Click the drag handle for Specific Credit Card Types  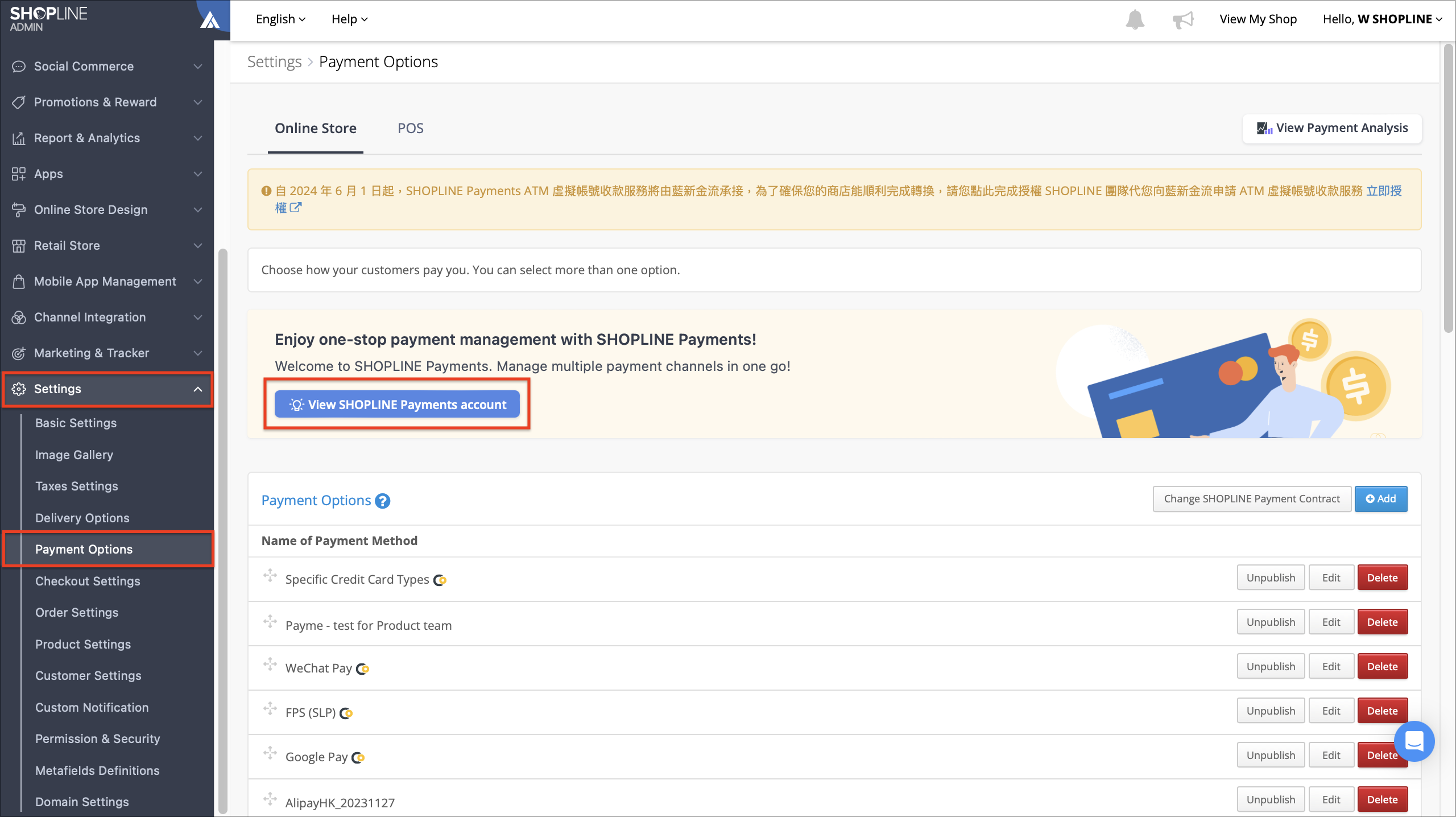click(x=270, y=576)
